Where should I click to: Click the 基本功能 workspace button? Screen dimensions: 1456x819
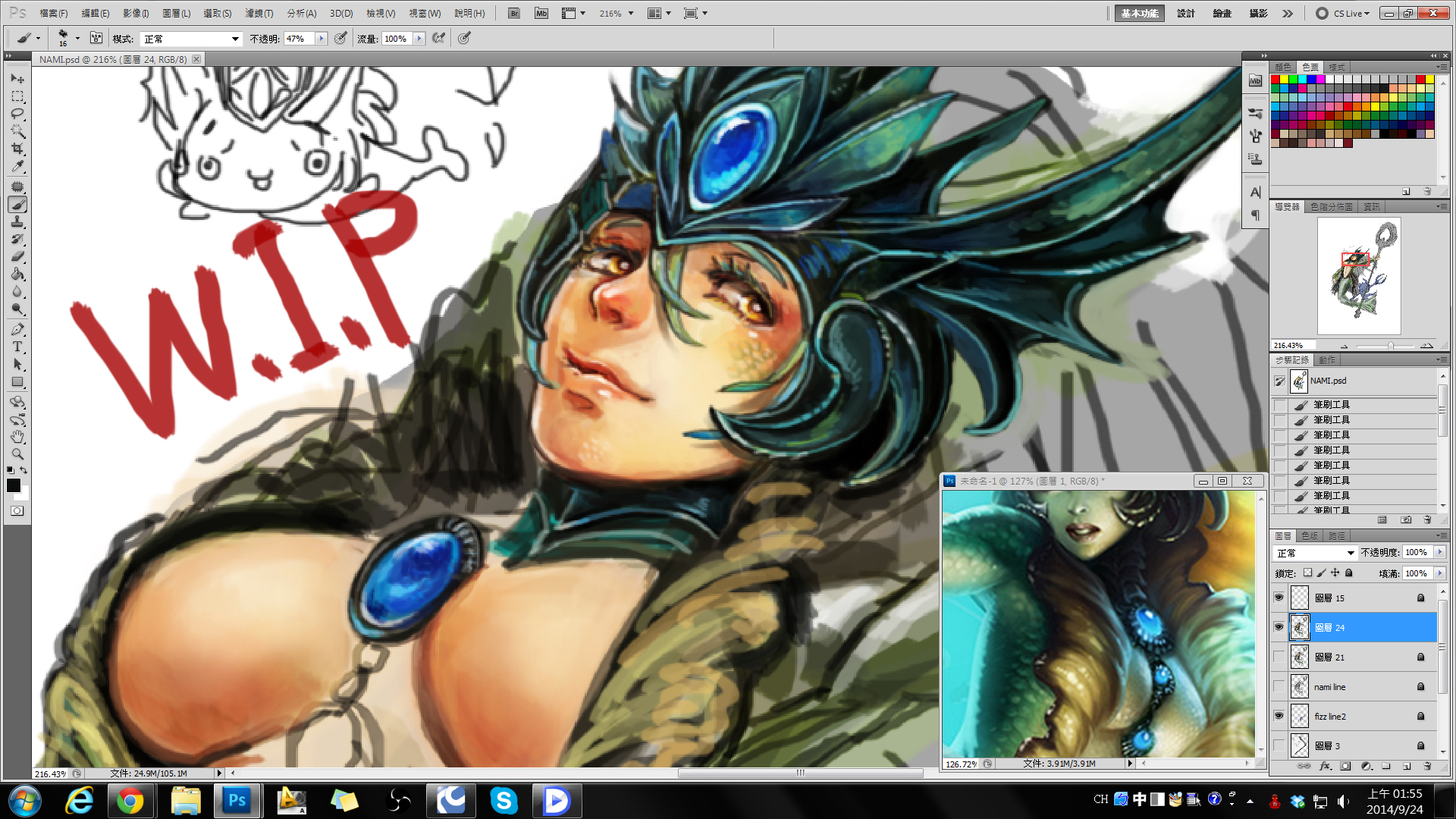(x=1139, y=14)
